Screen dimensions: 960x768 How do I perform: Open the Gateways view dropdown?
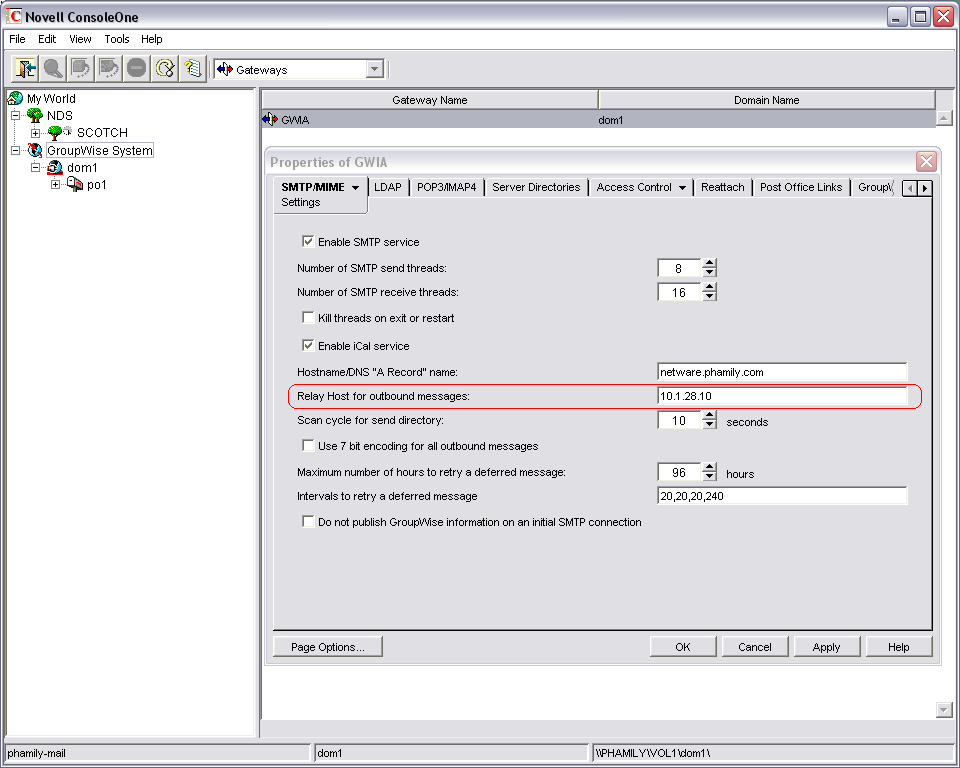375,69
